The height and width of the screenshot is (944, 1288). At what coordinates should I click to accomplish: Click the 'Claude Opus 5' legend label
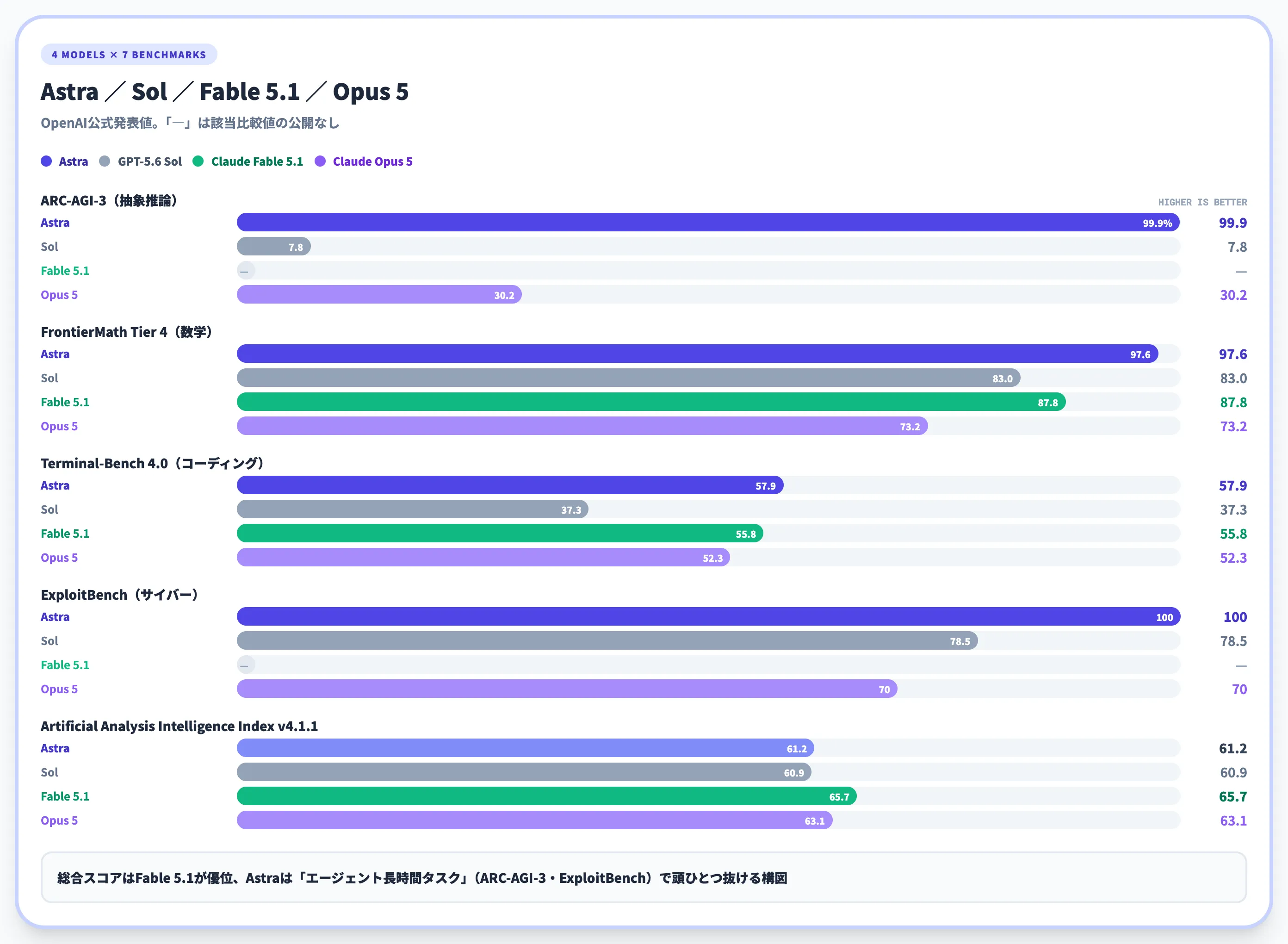click(372, 161)
